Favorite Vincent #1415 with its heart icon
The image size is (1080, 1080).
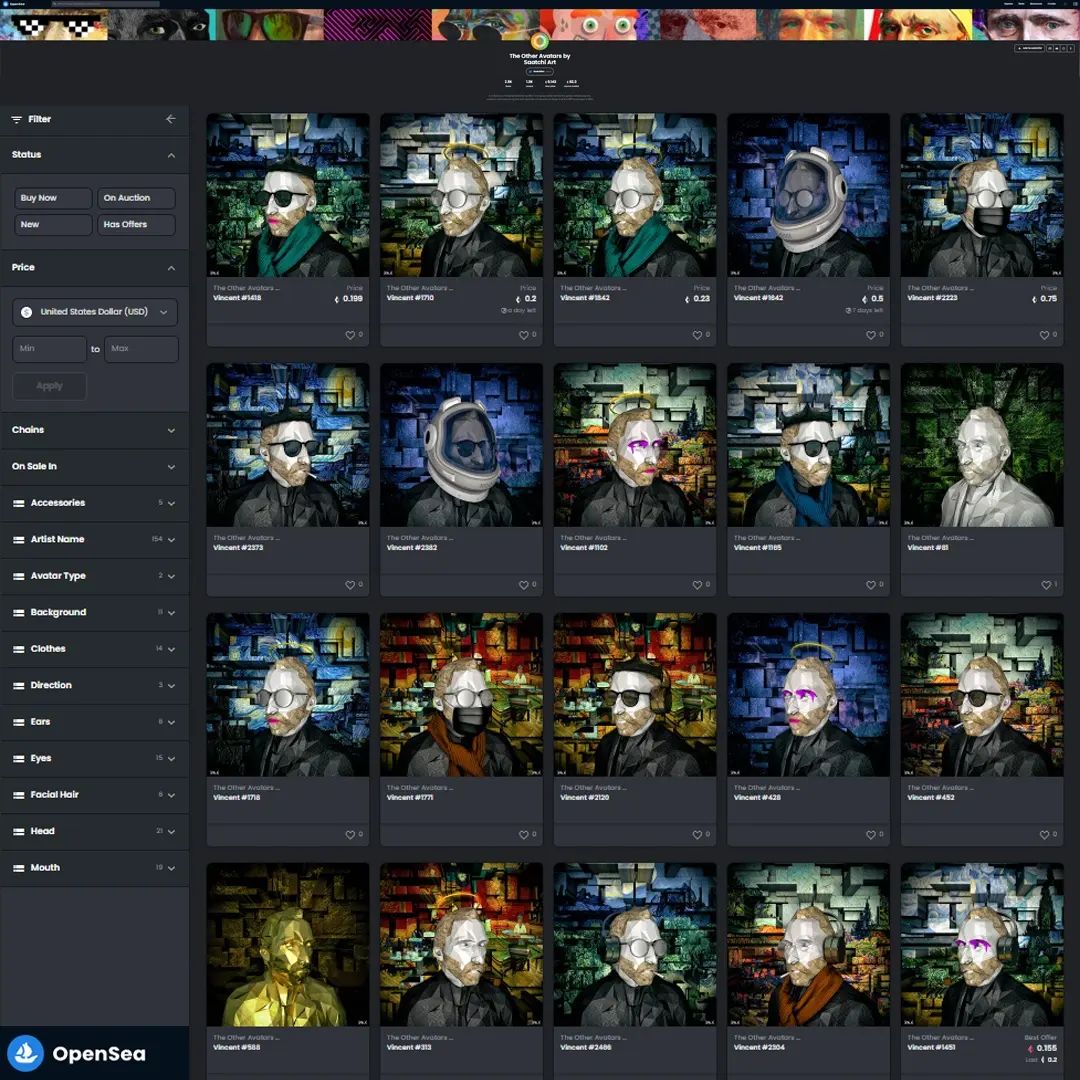350,335
